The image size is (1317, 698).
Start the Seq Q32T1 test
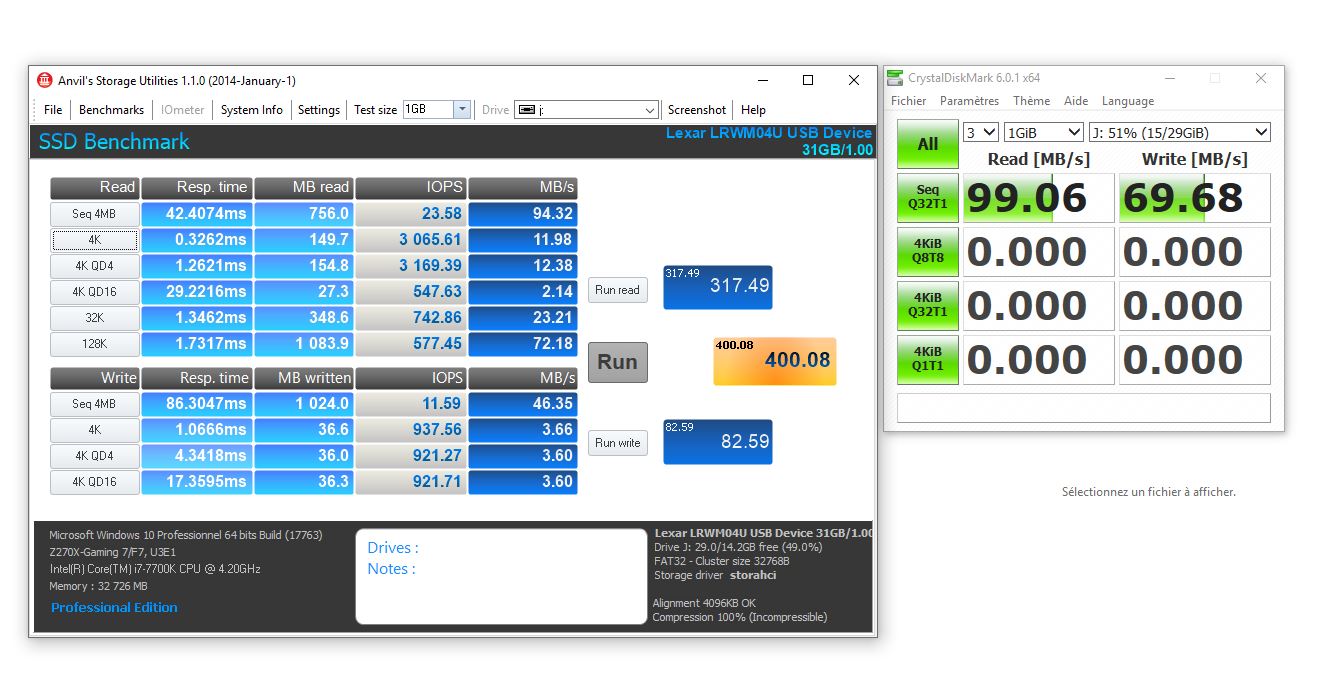pyautogui.click(x=927, y=197)
